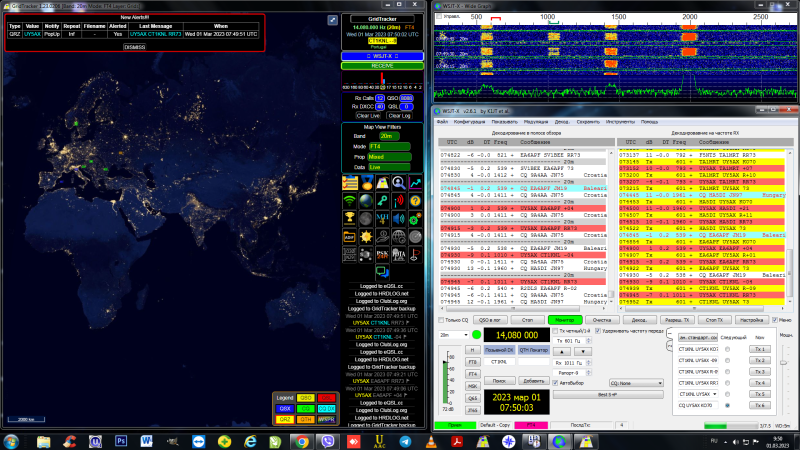Toggle the Автовыбор checkbox
The width and height of the screenshot is (800, 450).
point(555,383)
